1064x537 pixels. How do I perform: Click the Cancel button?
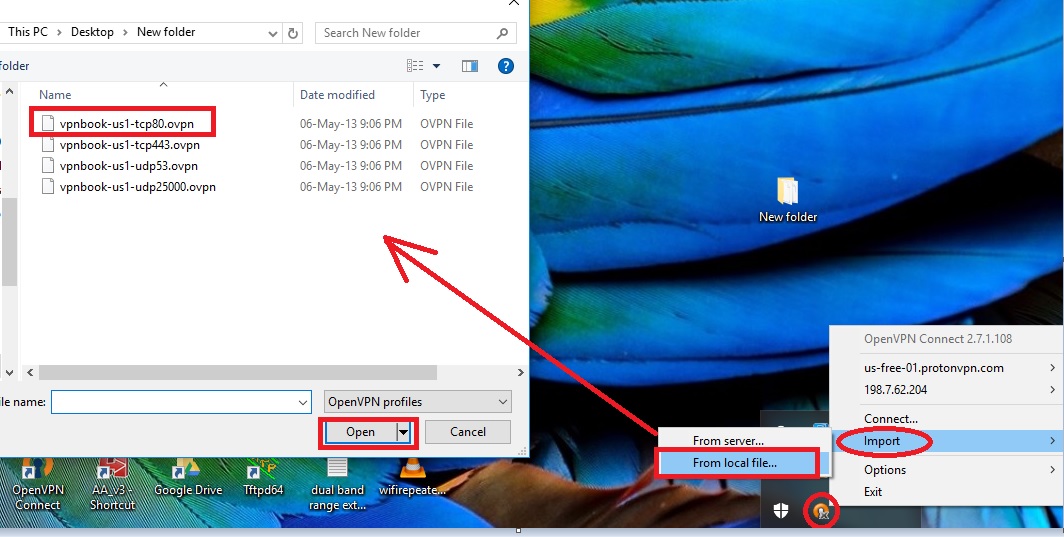tap(468, 432)
